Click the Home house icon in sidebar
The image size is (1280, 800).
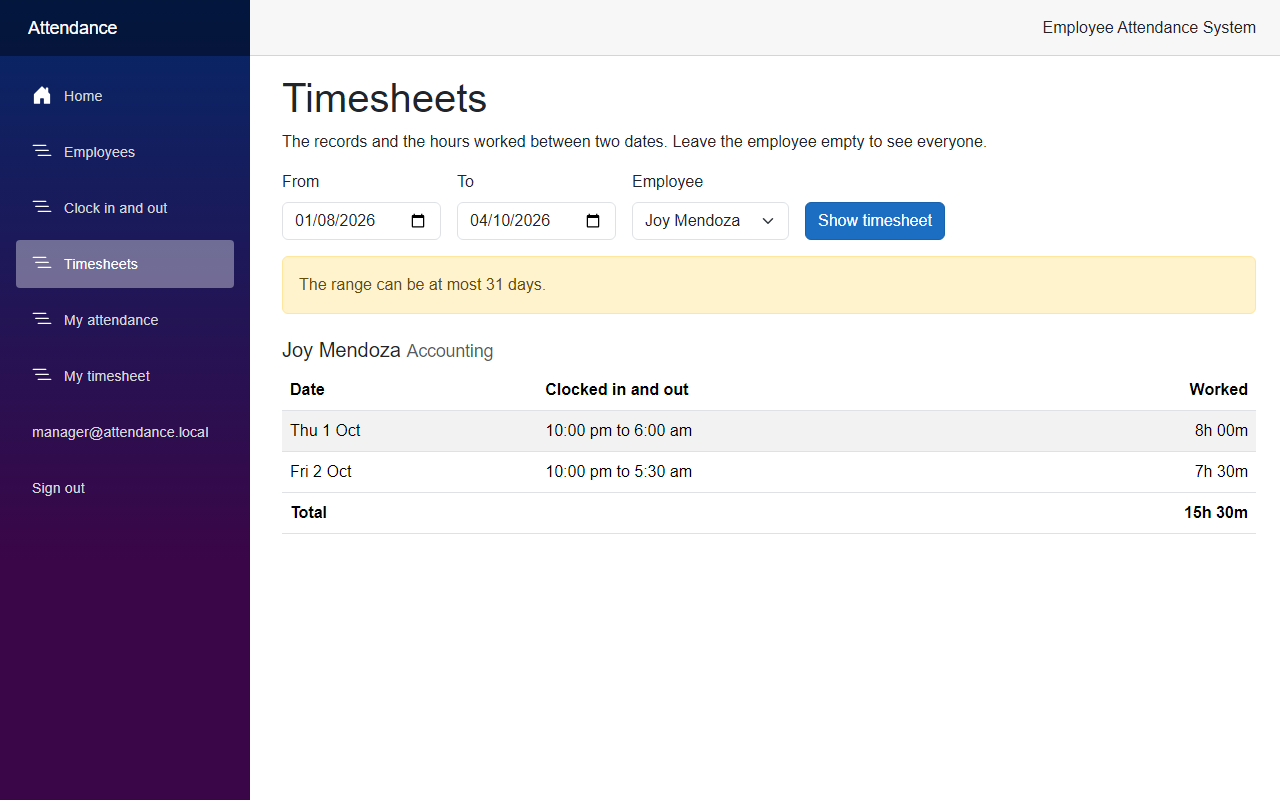[x=42, y=96]
